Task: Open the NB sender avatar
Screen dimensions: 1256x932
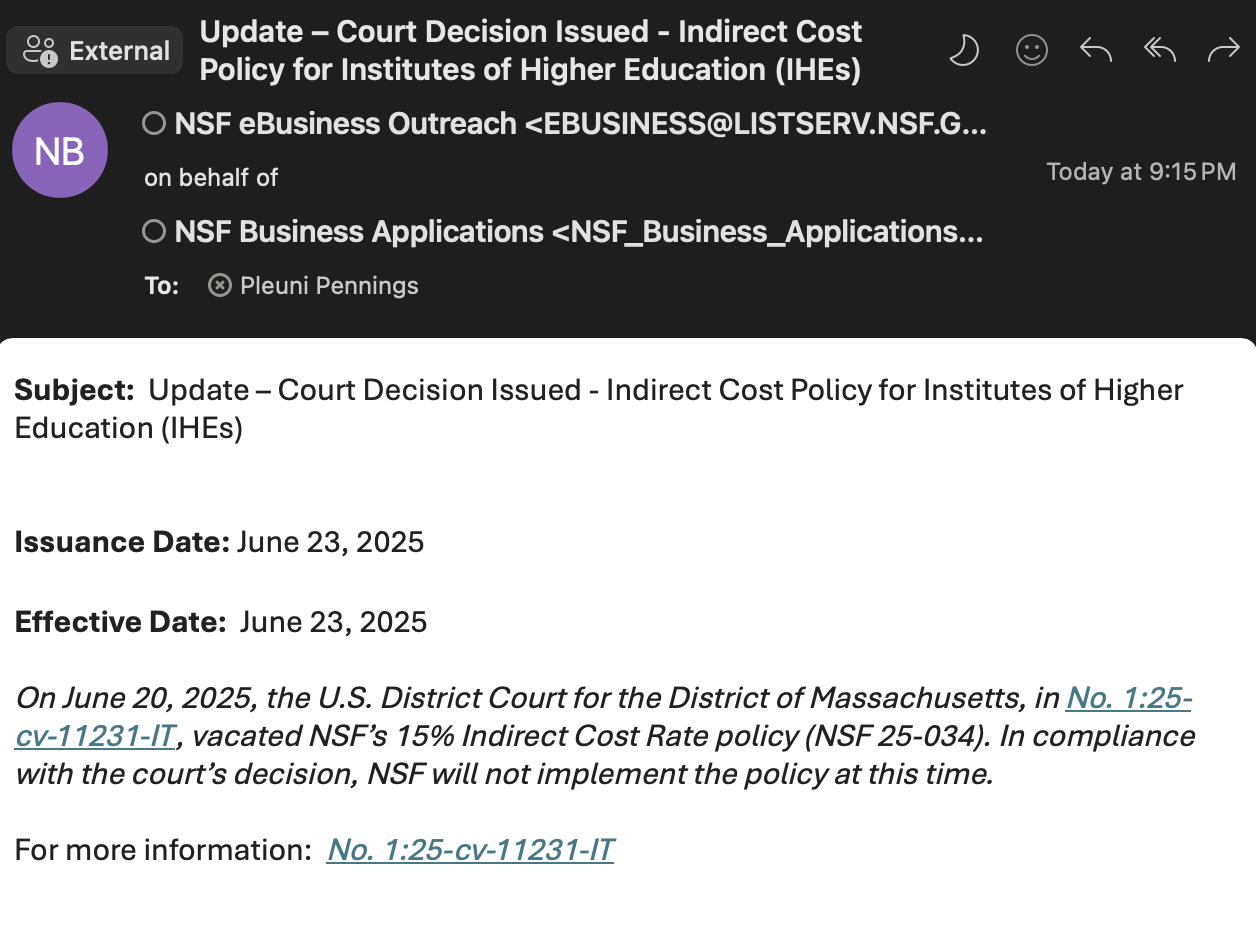Action: pos(60,150)
